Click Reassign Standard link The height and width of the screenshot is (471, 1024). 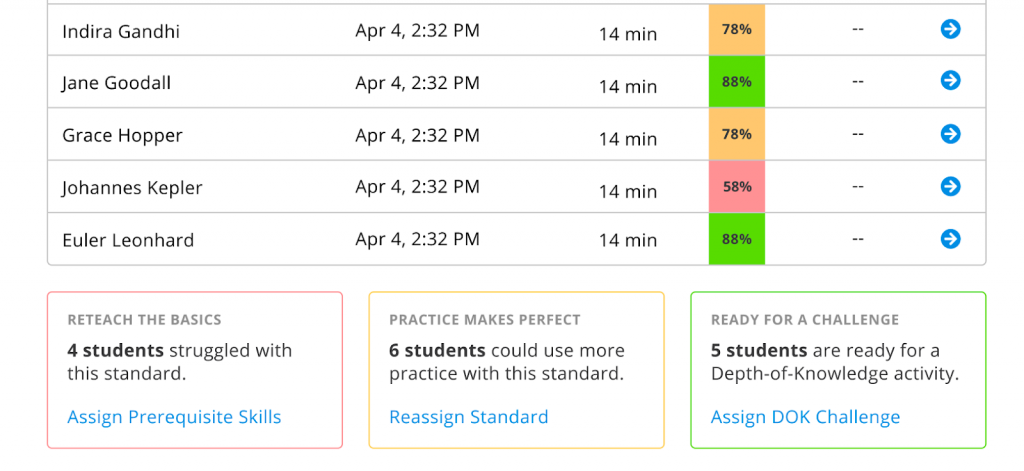click(x=468, y=417)
